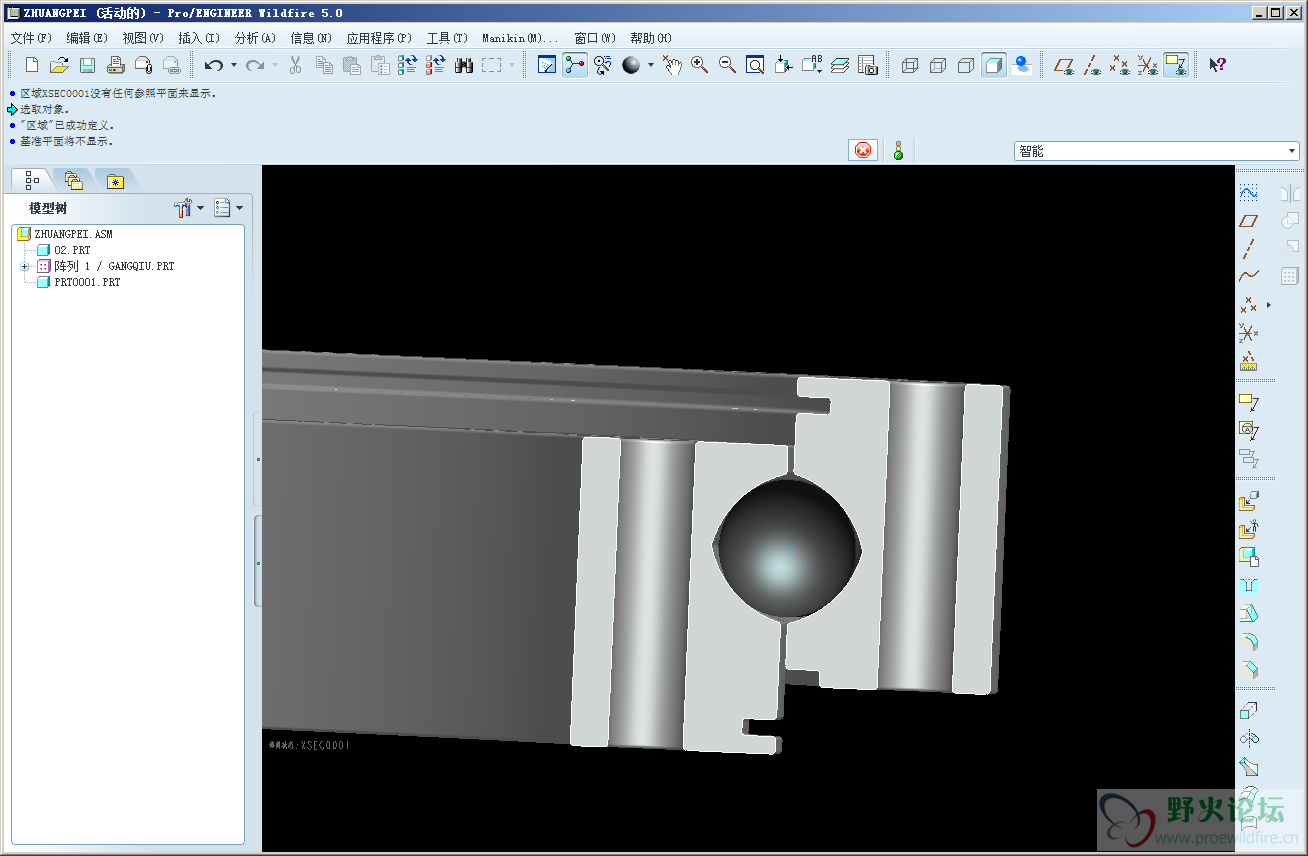Create a new file with the New icon
Viewport: 1308px width, 856px height.
pyautogui.click(x=32, y=65)
